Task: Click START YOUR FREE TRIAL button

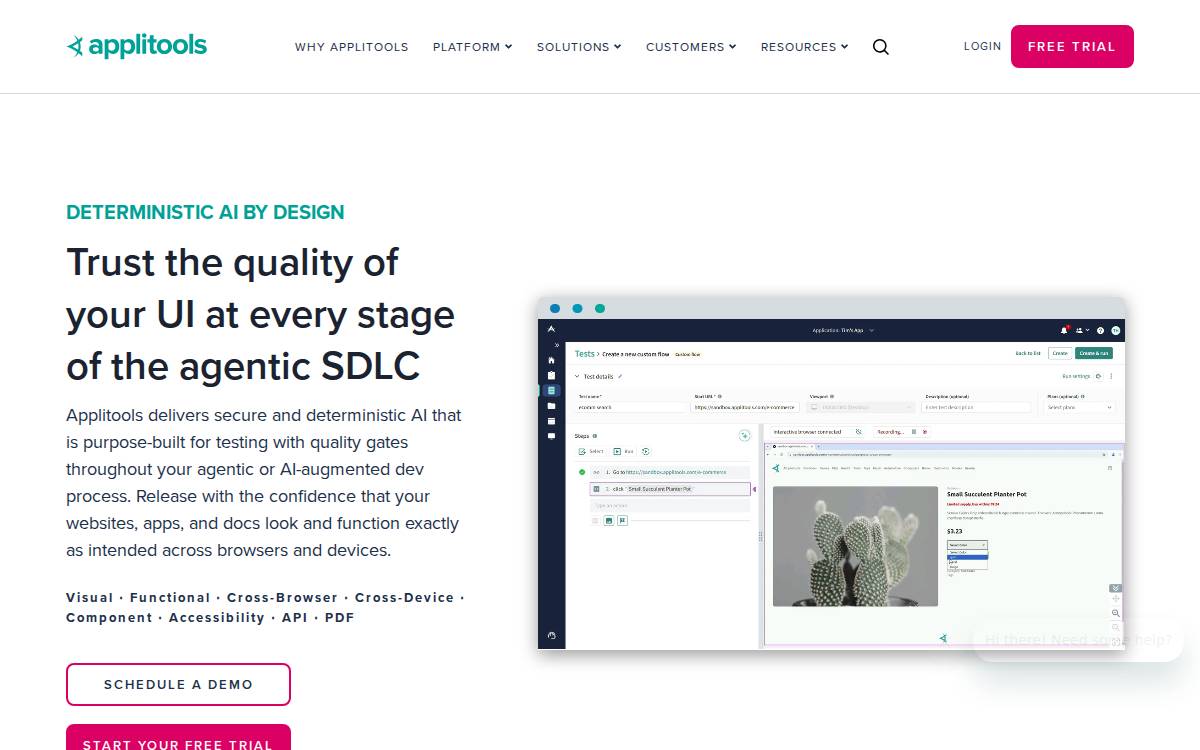Action: tap(178, 738)
